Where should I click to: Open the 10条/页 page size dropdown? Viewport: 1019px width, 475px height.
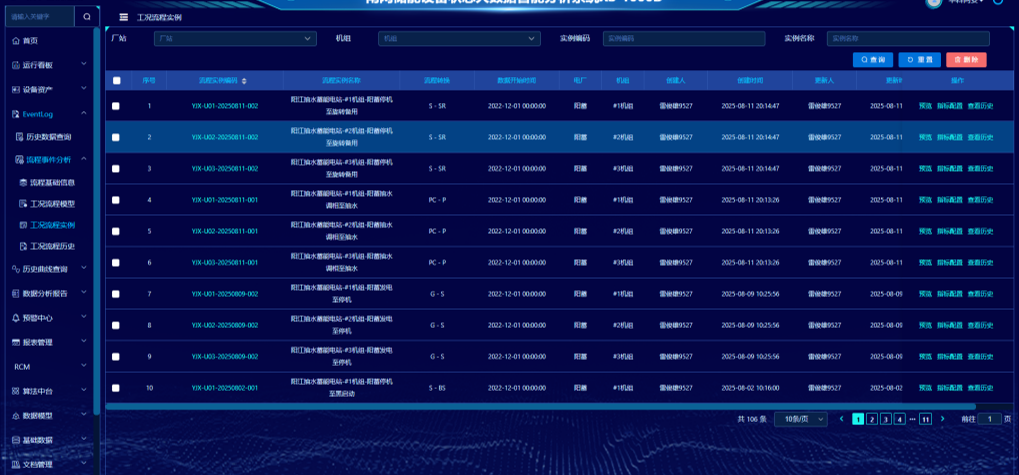point(801,419)
